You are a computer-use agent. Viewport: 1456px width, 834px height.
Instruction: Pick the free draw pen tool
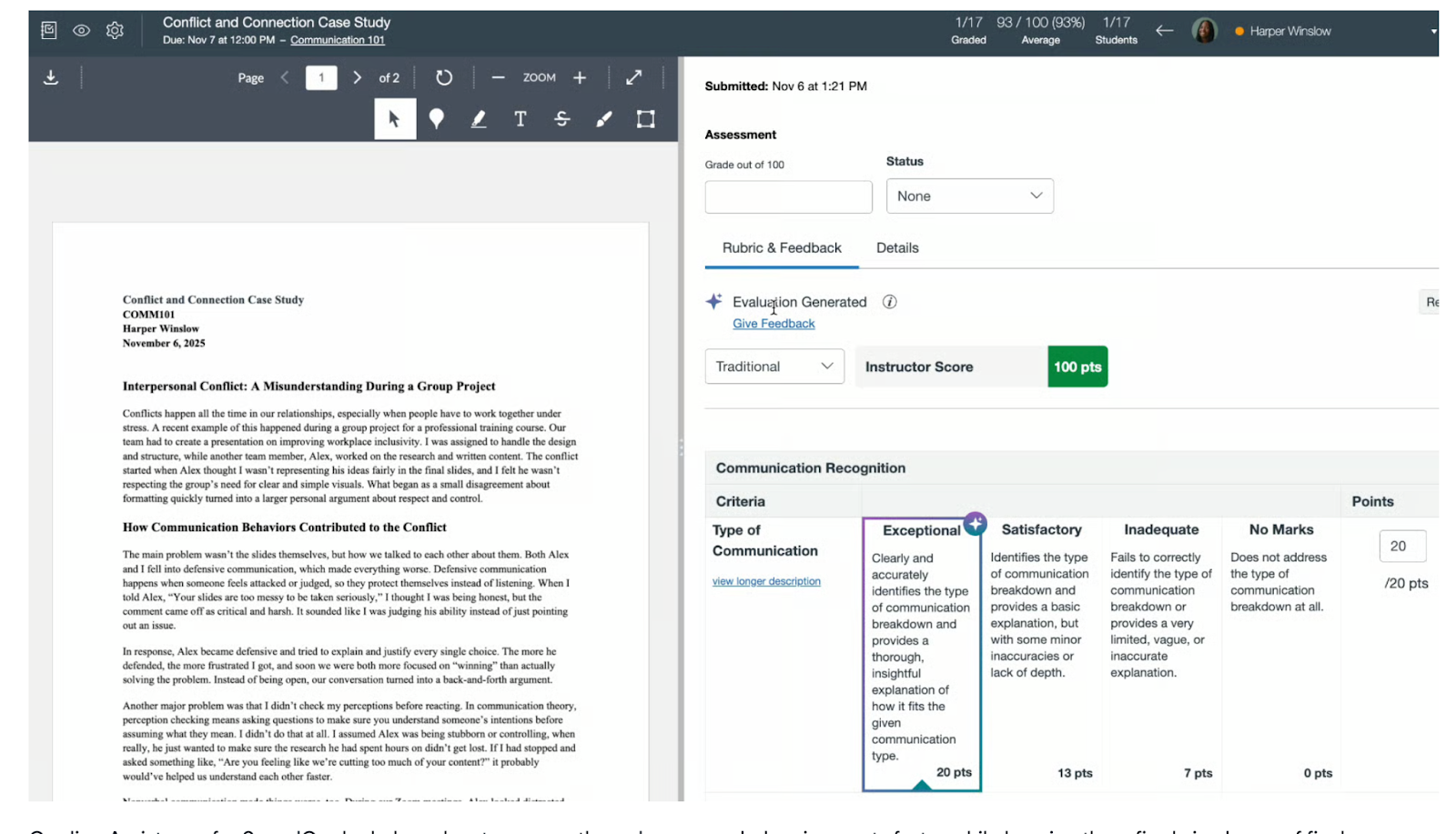tap(604, 119)
